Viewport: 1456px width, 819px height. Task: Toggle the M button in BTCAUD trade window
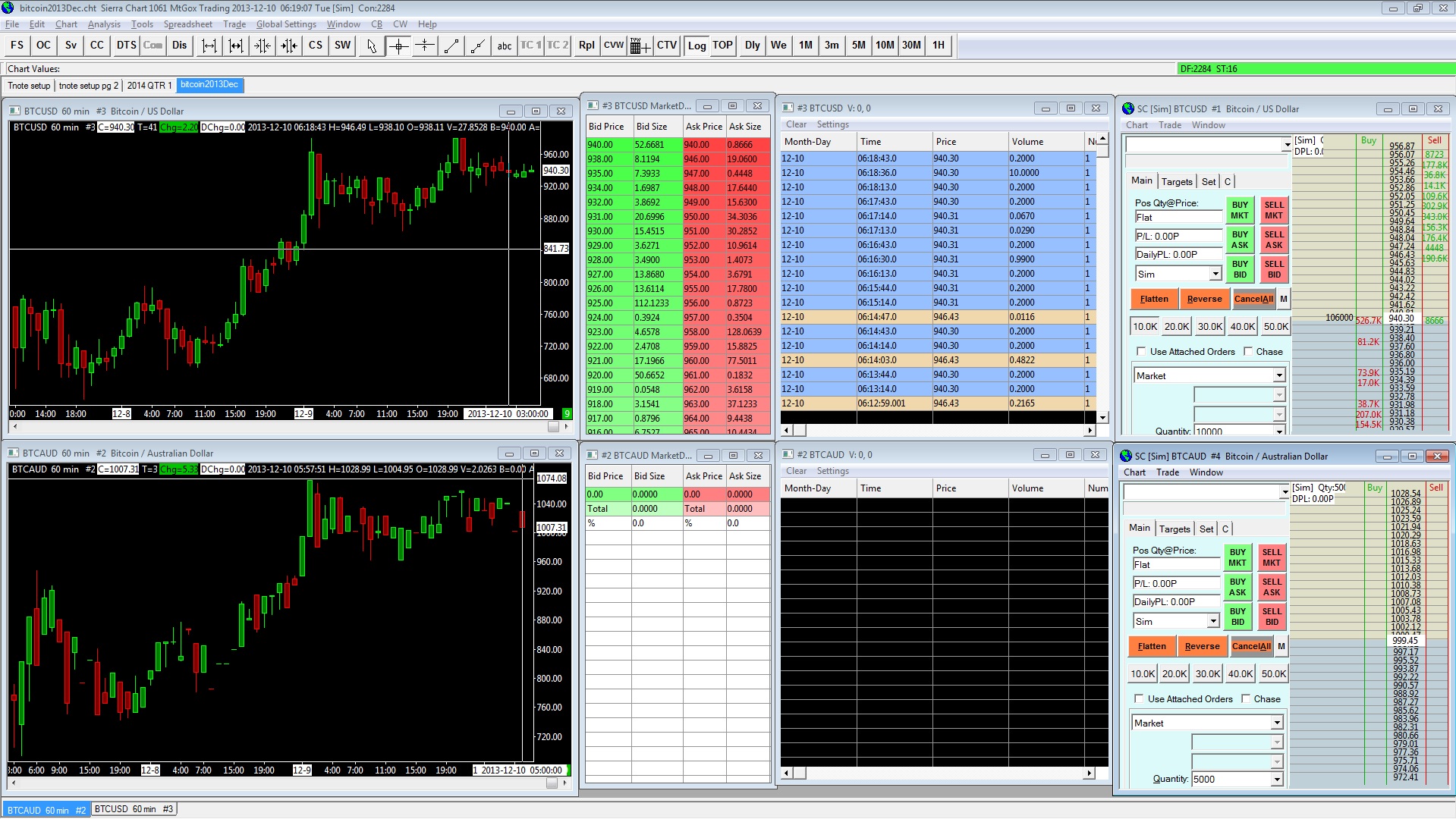point(1281,646)
